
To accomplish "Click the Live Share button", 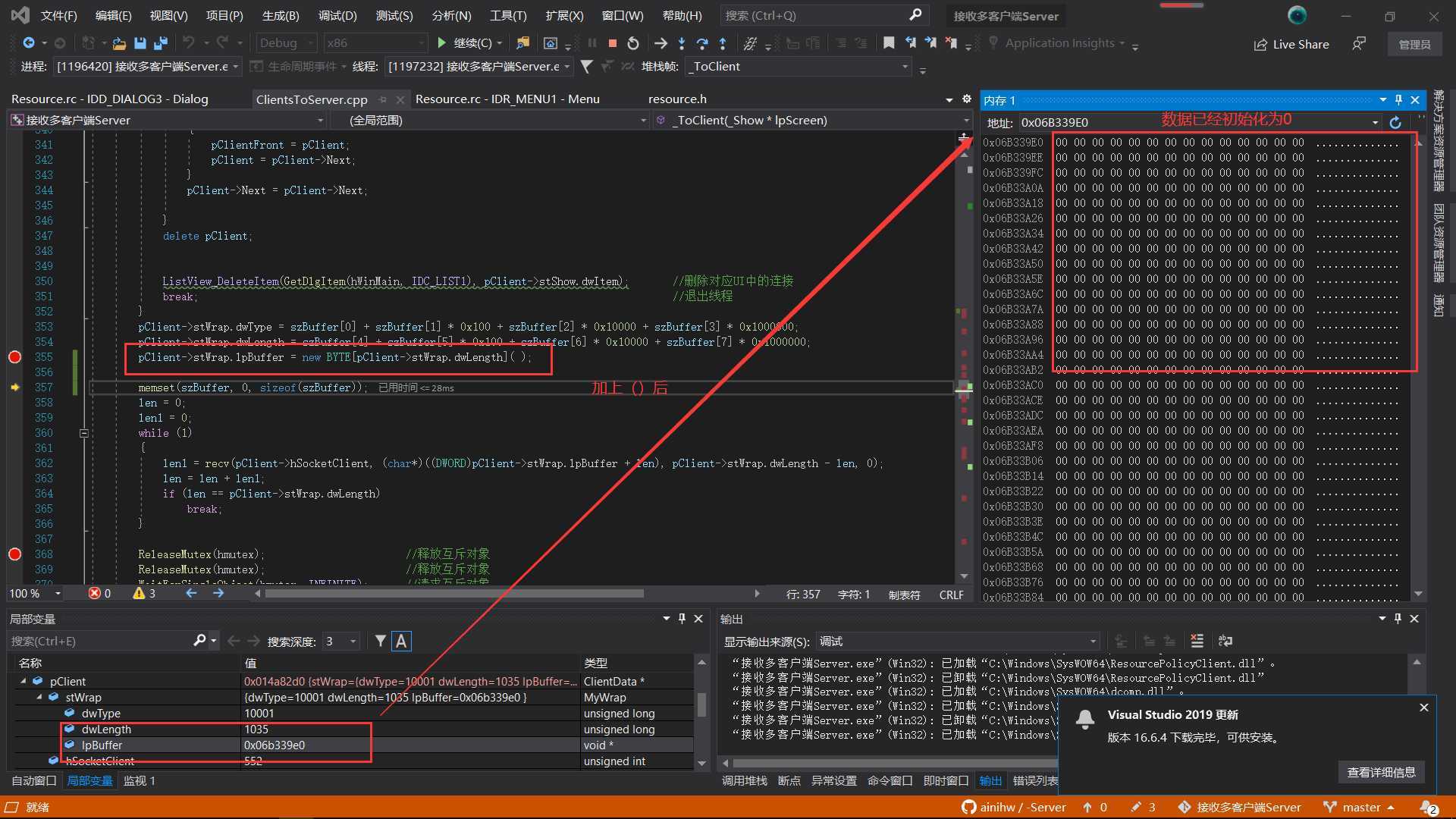I will pyautogui.click(x=1291, y=44).
